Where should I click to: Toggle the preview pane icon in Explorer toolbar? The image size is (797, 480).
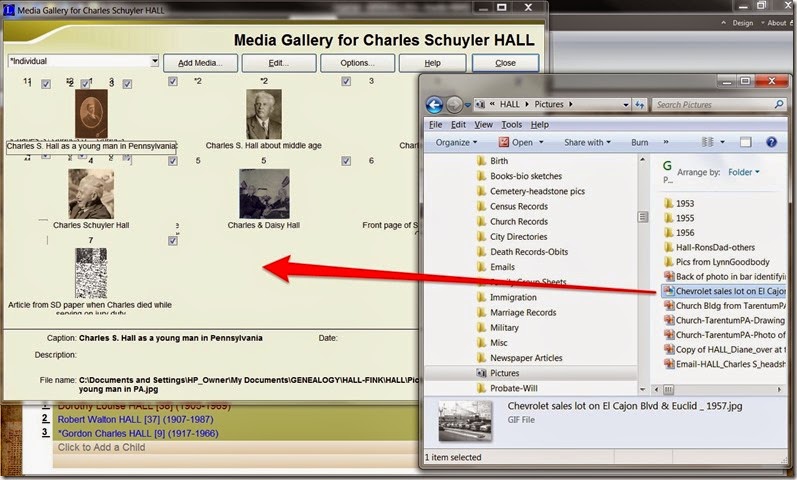745,142
